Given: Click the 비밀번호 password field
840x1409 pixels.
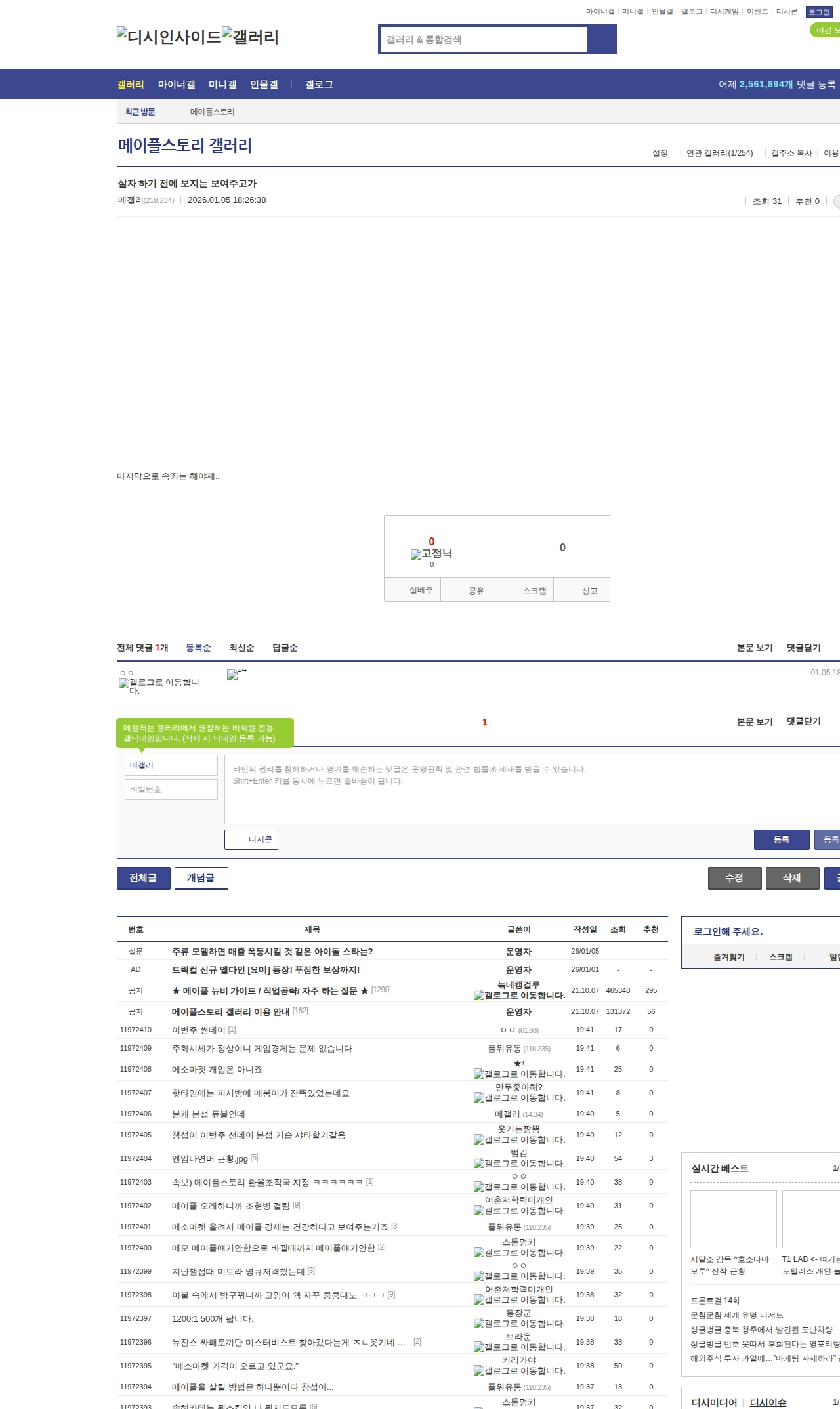Looking at the screenshot, I should tap(171, 789).
